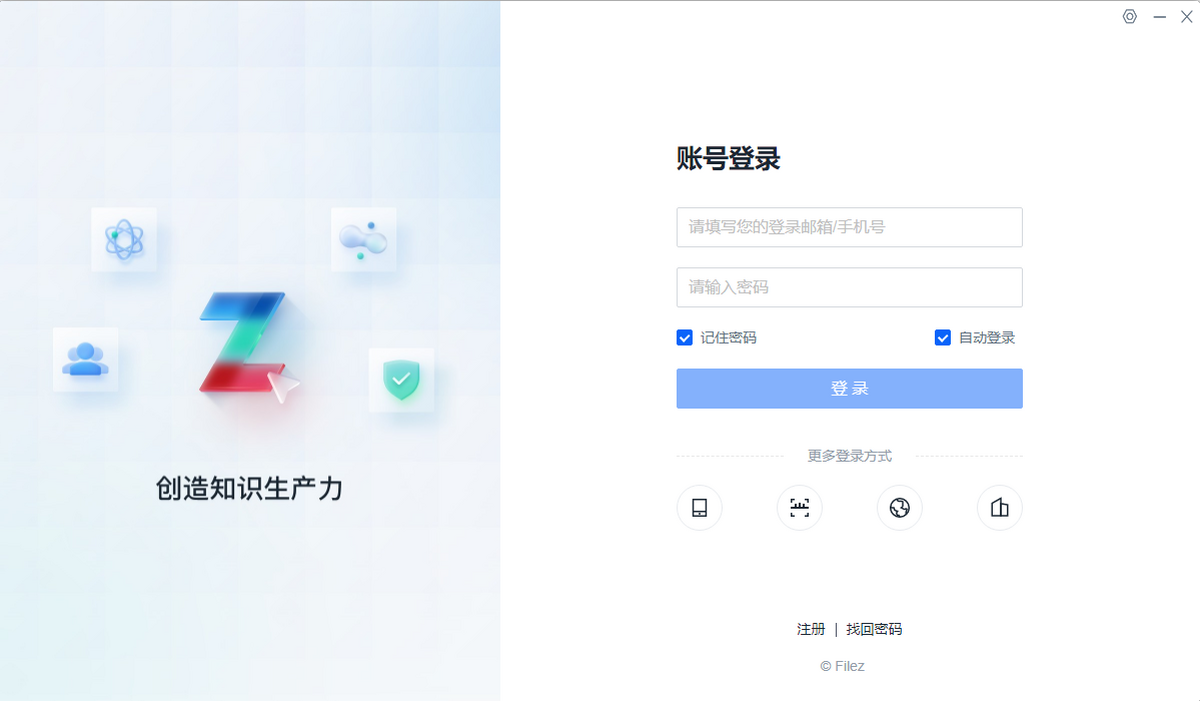
Task: Choose the mobile phone login method icon
Action: coord(699,508)
